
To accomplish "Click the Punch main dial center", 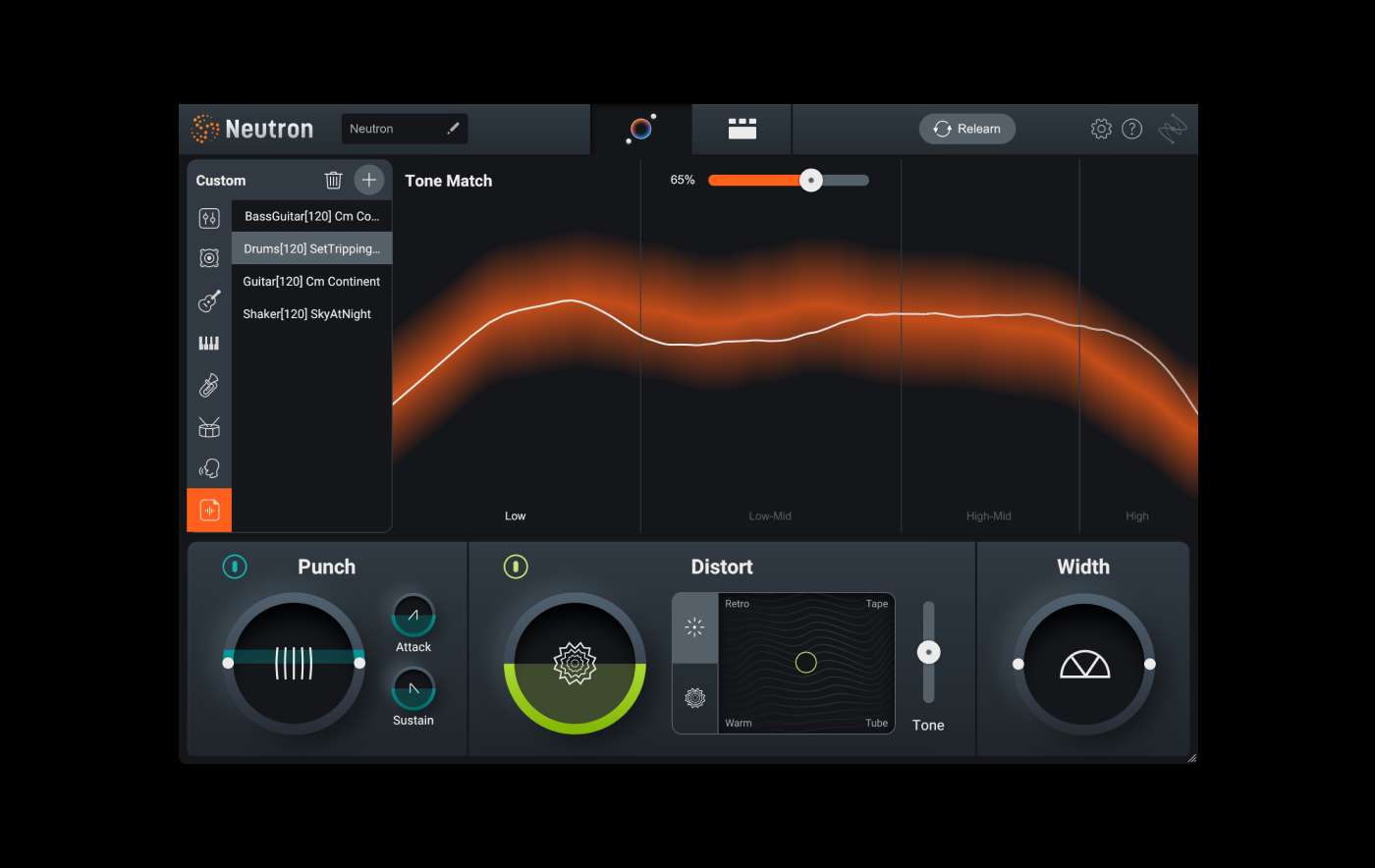I will (294, 663).
